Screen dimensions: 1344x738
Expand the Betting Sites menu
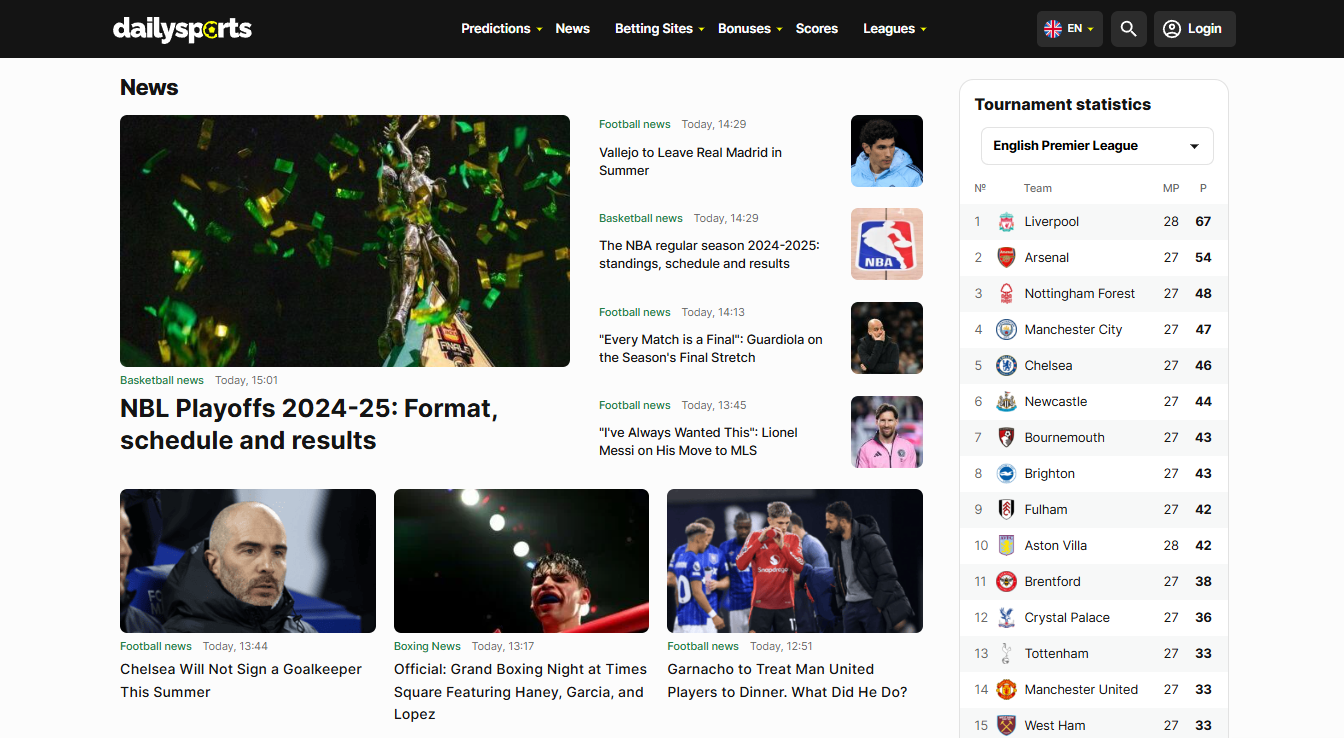(x=660, y=29)
